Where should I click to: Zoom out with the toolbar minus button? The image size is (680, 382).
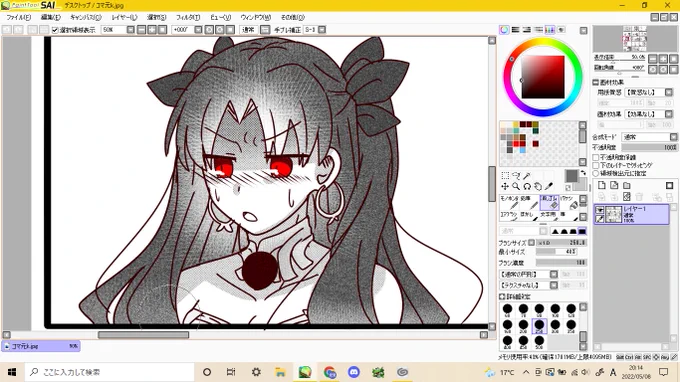(x=141, y=30)
